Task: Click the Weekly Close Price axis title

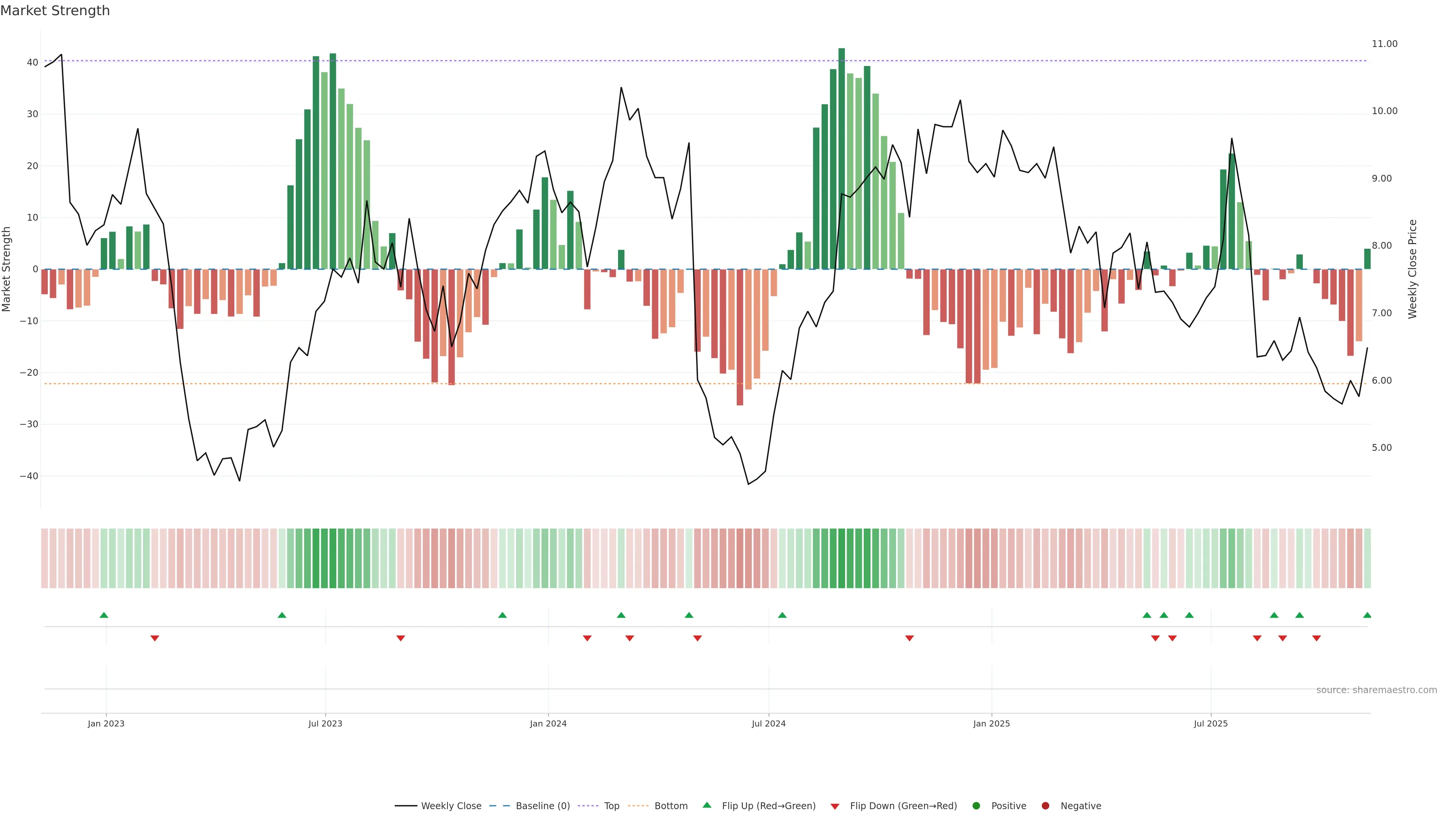Action: (1412, 269)
